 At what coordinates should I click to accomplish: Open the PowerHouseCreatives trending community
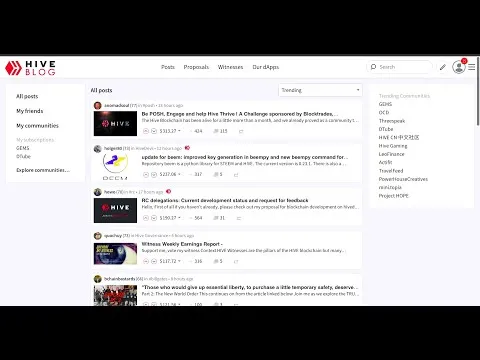[403, 179]
